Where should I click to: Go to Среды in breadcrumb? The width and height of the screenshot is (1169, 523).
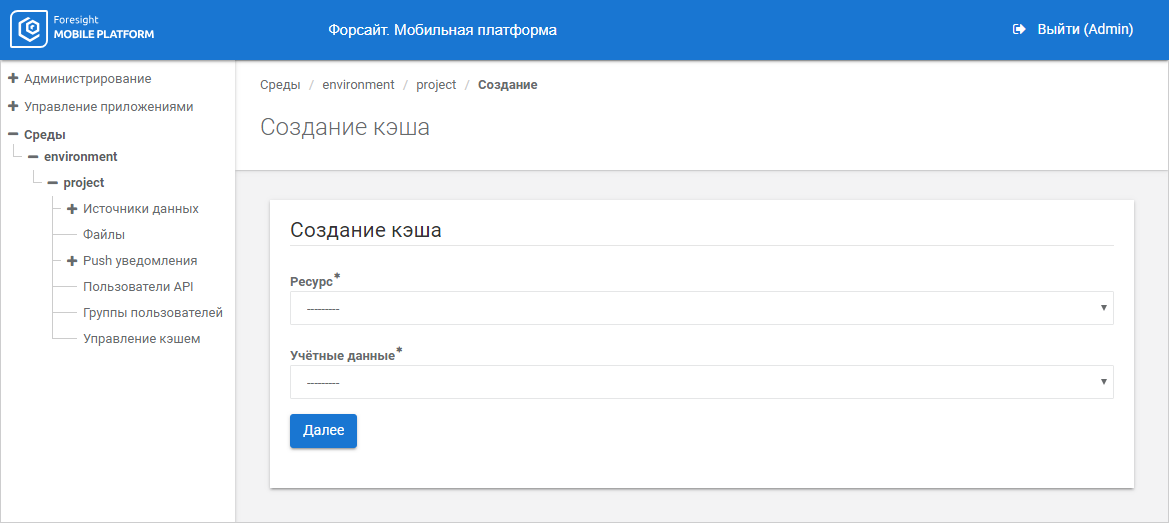point(280,85)
